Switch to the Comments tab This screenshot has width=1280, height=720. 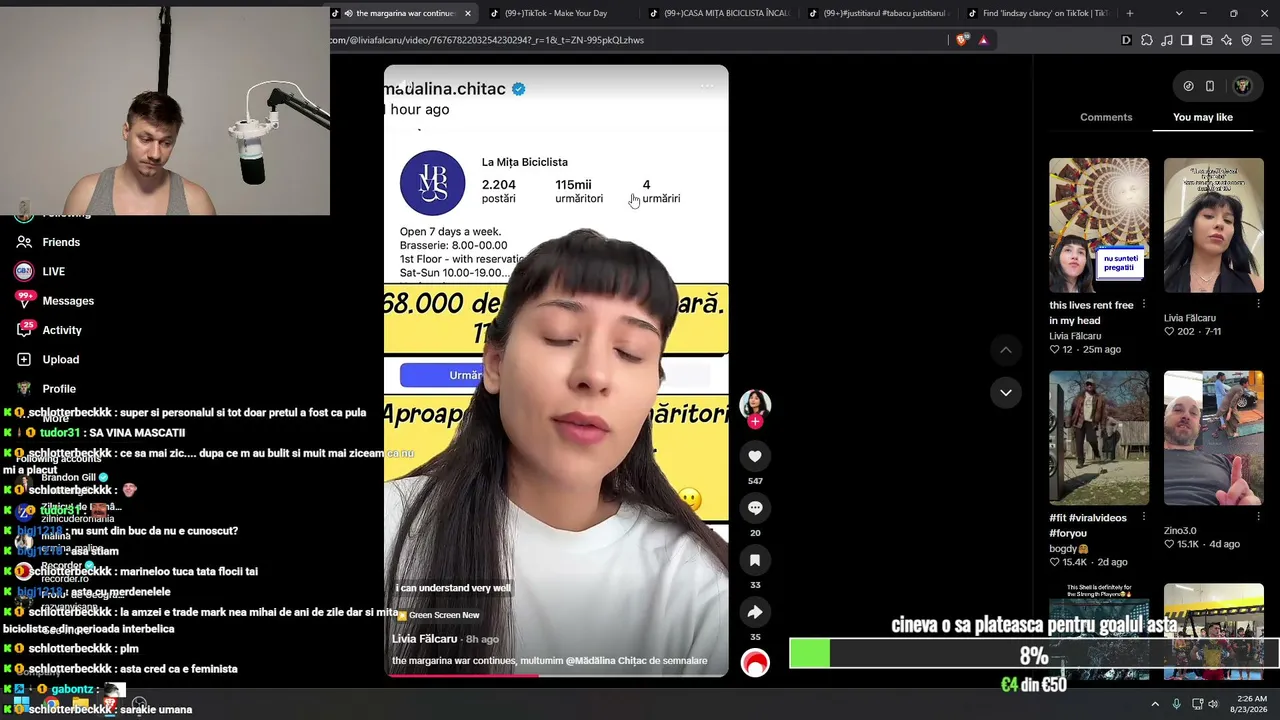coord(1106,117)
